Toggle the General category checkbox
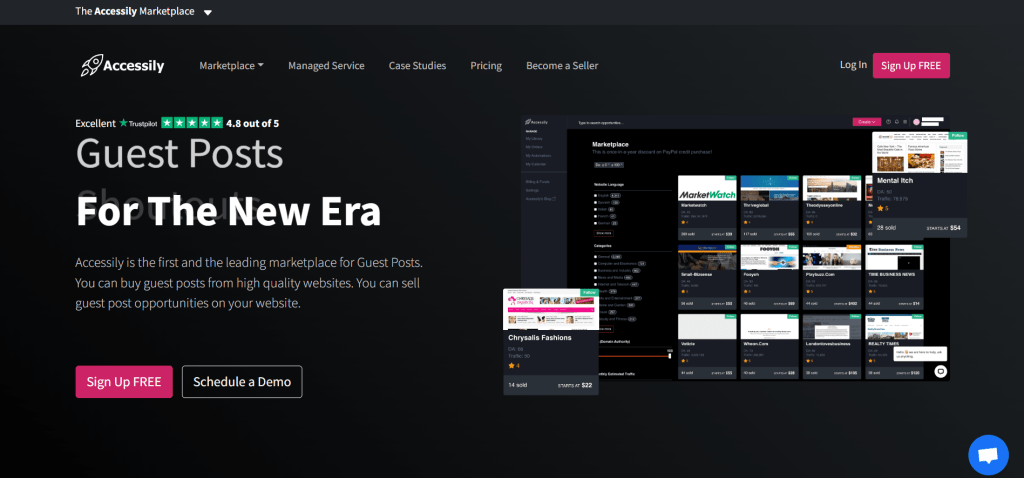This screenshot has width=1024, height=478. coord(596,257)
